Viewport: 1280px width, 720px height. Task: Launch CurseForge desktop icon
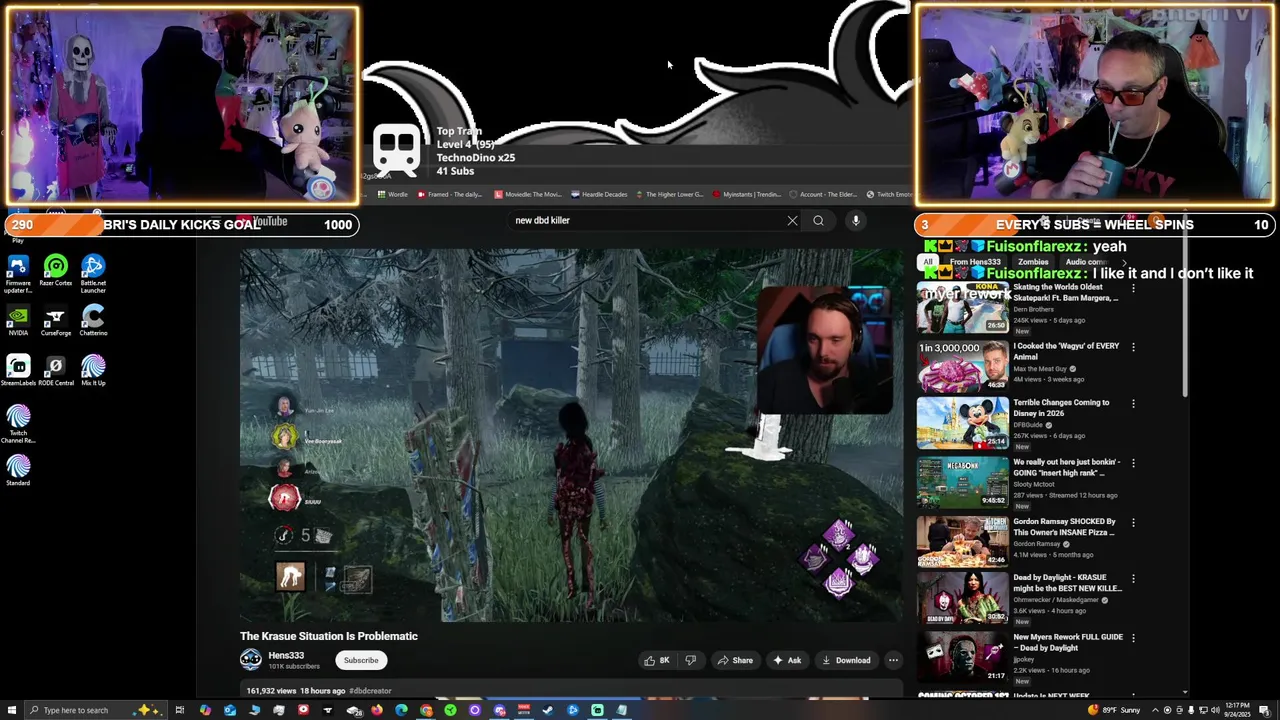point(56,321)
